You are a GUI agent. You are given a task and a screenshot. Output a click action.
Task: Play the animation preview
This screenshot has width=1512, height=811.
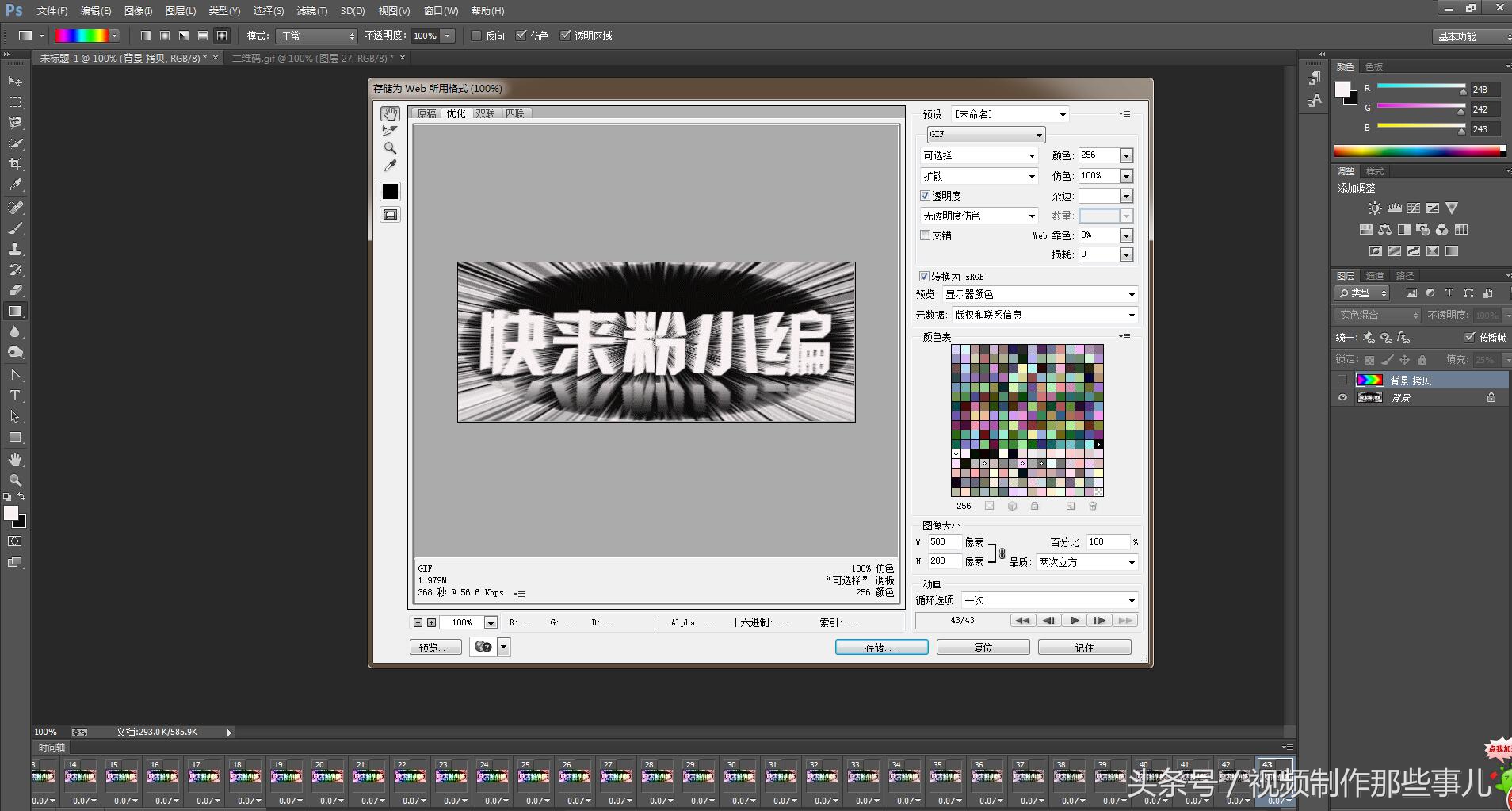[x=1074, y=621]
